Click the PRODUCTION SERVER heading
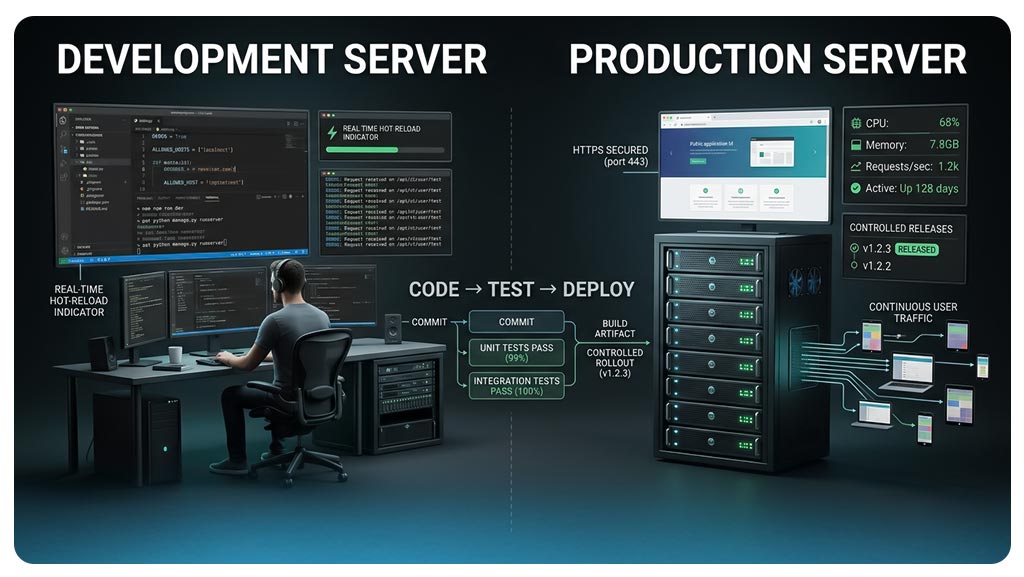The height and width of the screenshot is (577, 1024). pyautogui.click(x=767, y=59)
